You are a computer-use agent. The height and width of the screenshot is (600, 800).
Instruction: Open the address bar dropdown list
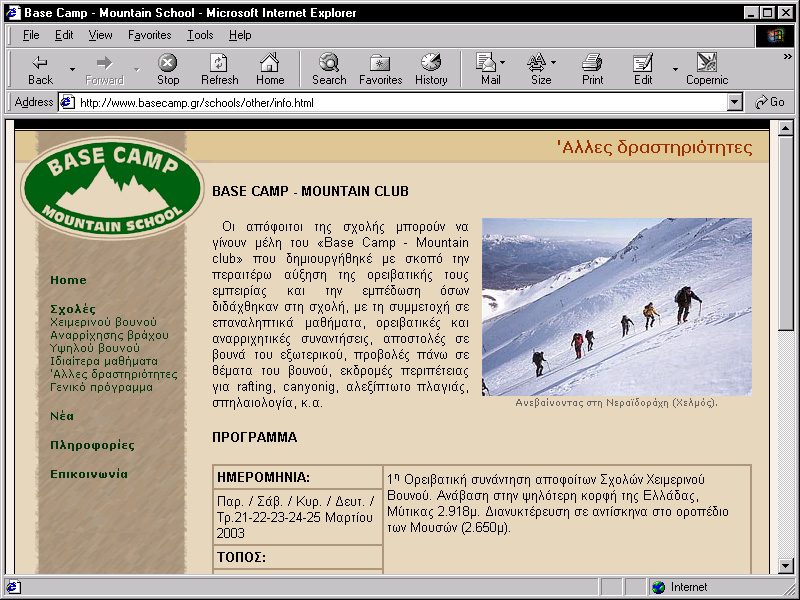[x=734, y=103]
